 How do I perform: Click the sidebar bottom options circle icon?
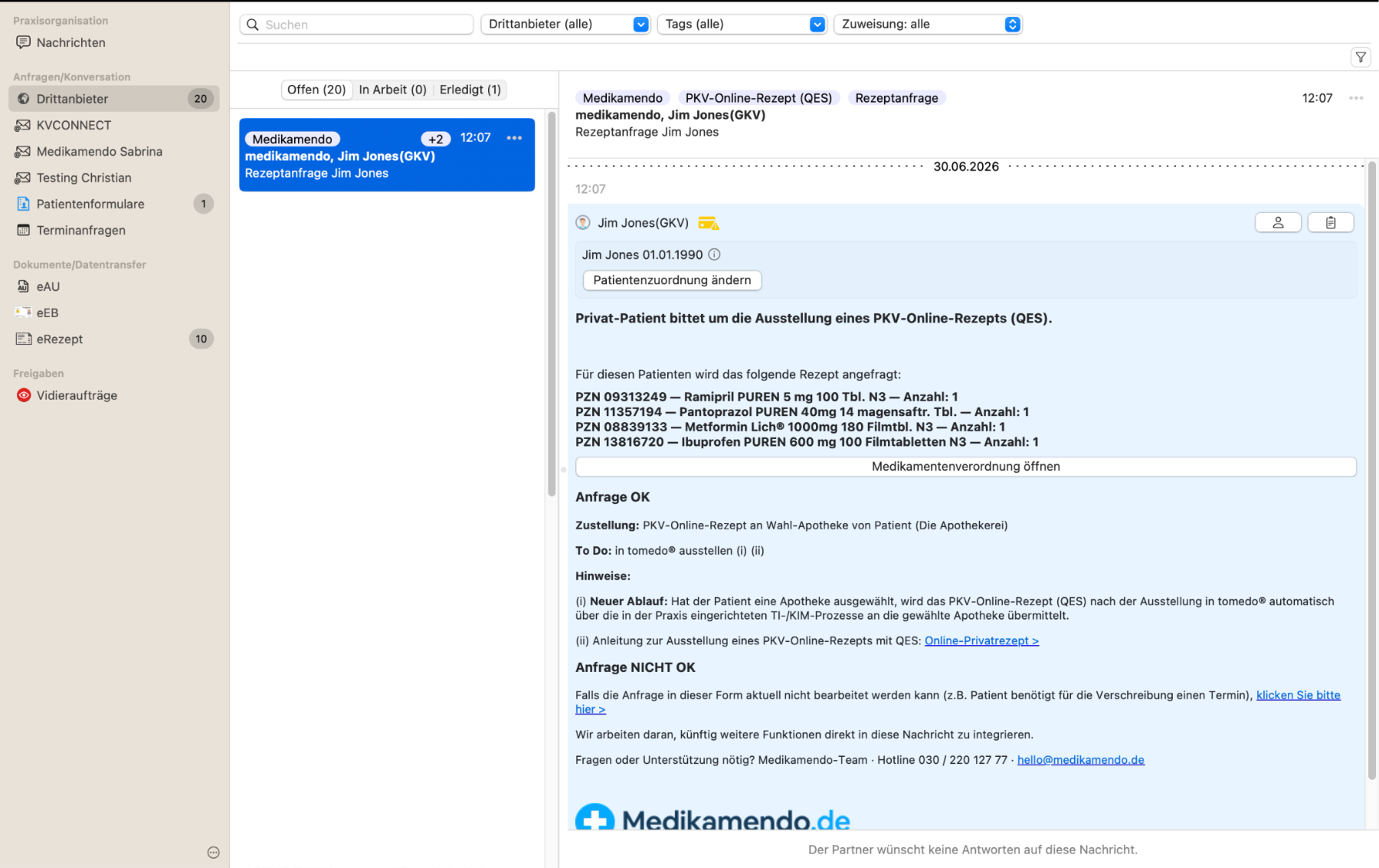(x=213, y=853)
